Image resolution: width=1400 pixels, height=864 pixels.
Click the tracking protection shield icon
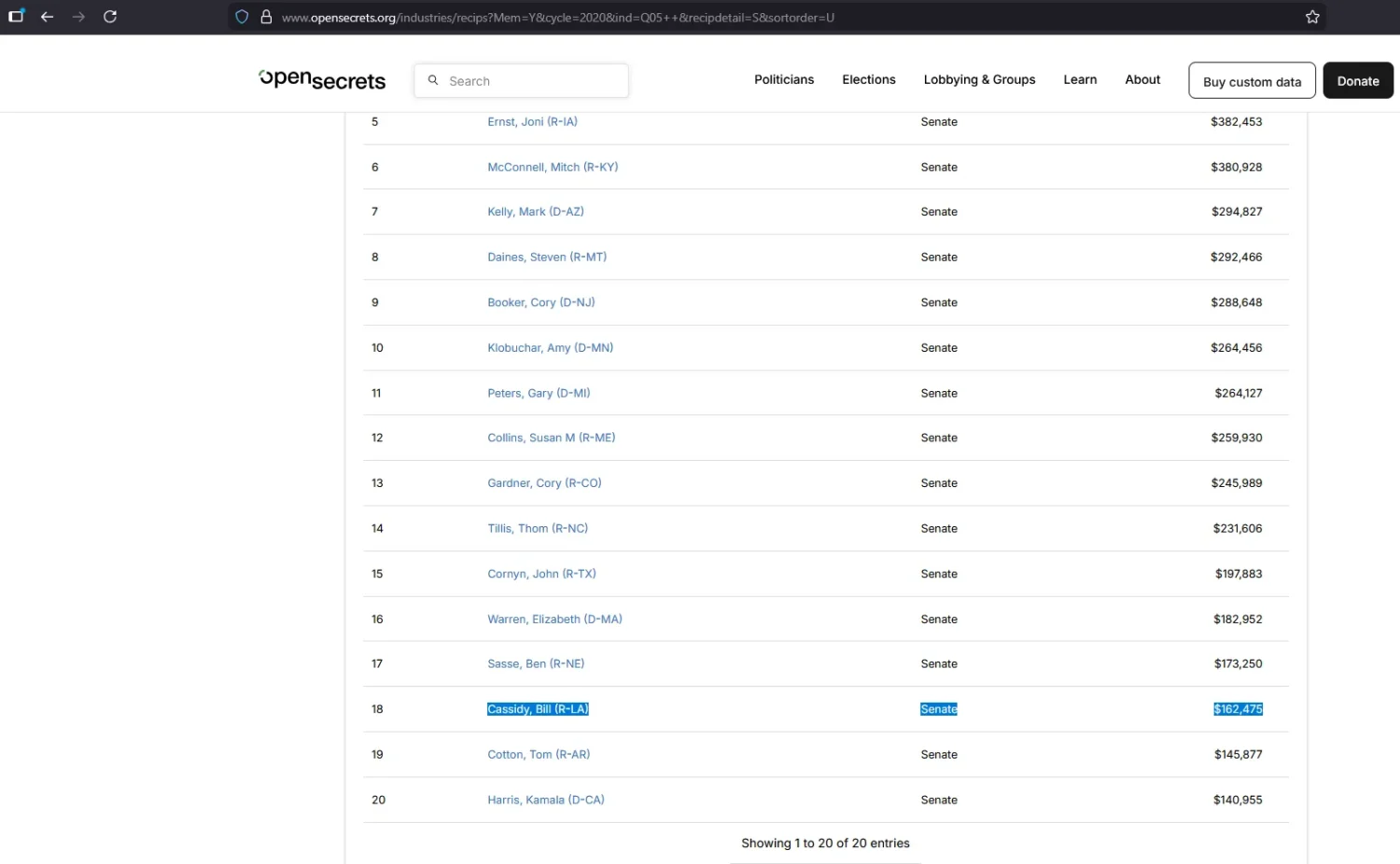pyautogui.click(x=242, y=17)
